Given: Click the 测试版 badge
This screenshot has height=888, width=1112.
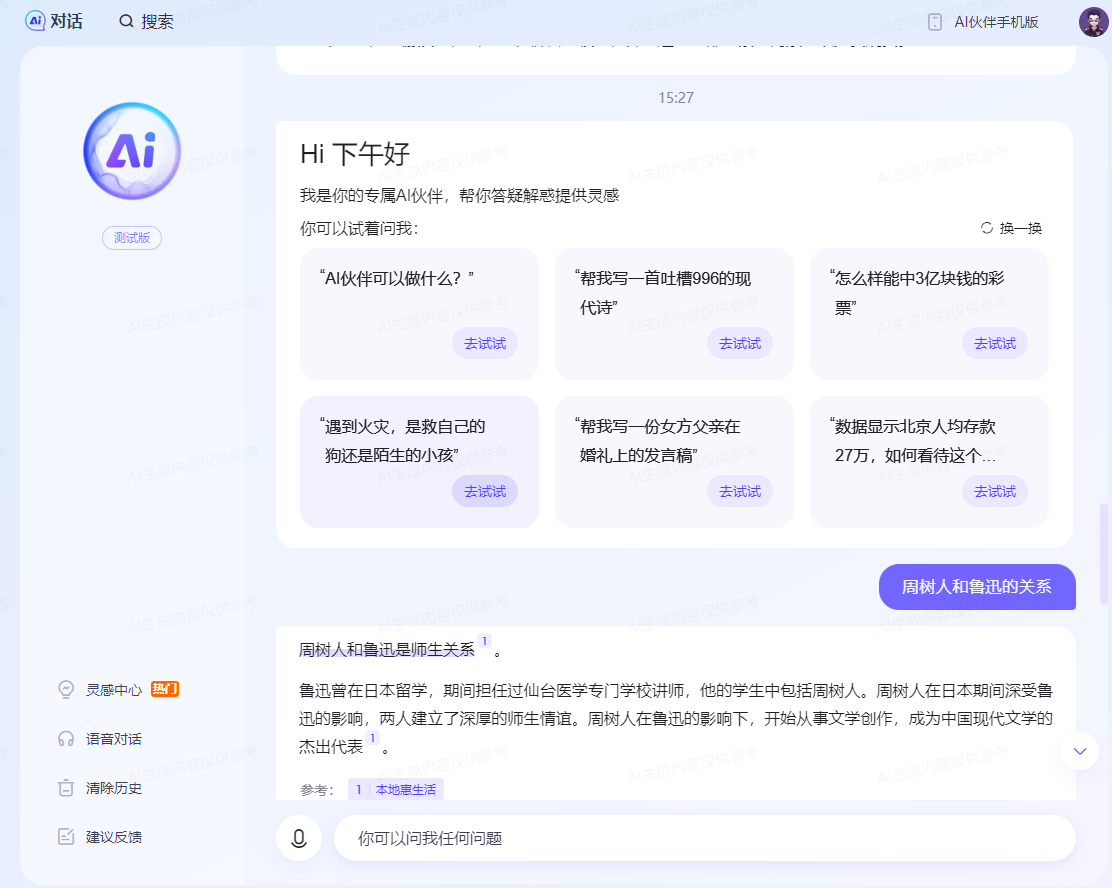Looking at the screenshot, I should tap(132, 238).
